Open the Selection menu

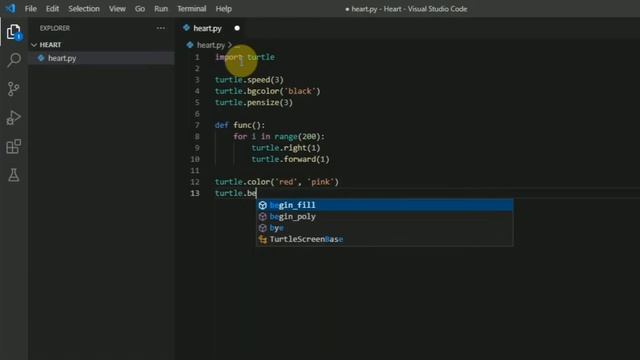coord(84,9)
